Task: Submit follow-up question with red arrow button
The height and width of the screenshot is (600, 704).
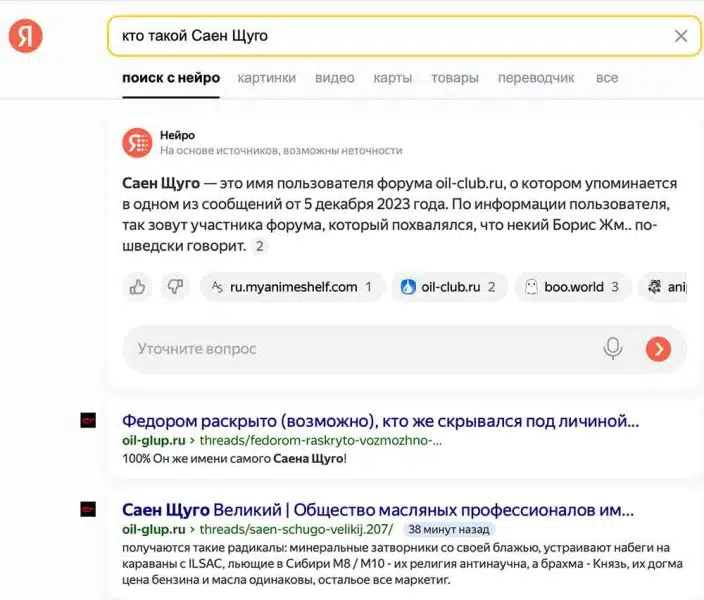Action: click(x=658, y=349)
